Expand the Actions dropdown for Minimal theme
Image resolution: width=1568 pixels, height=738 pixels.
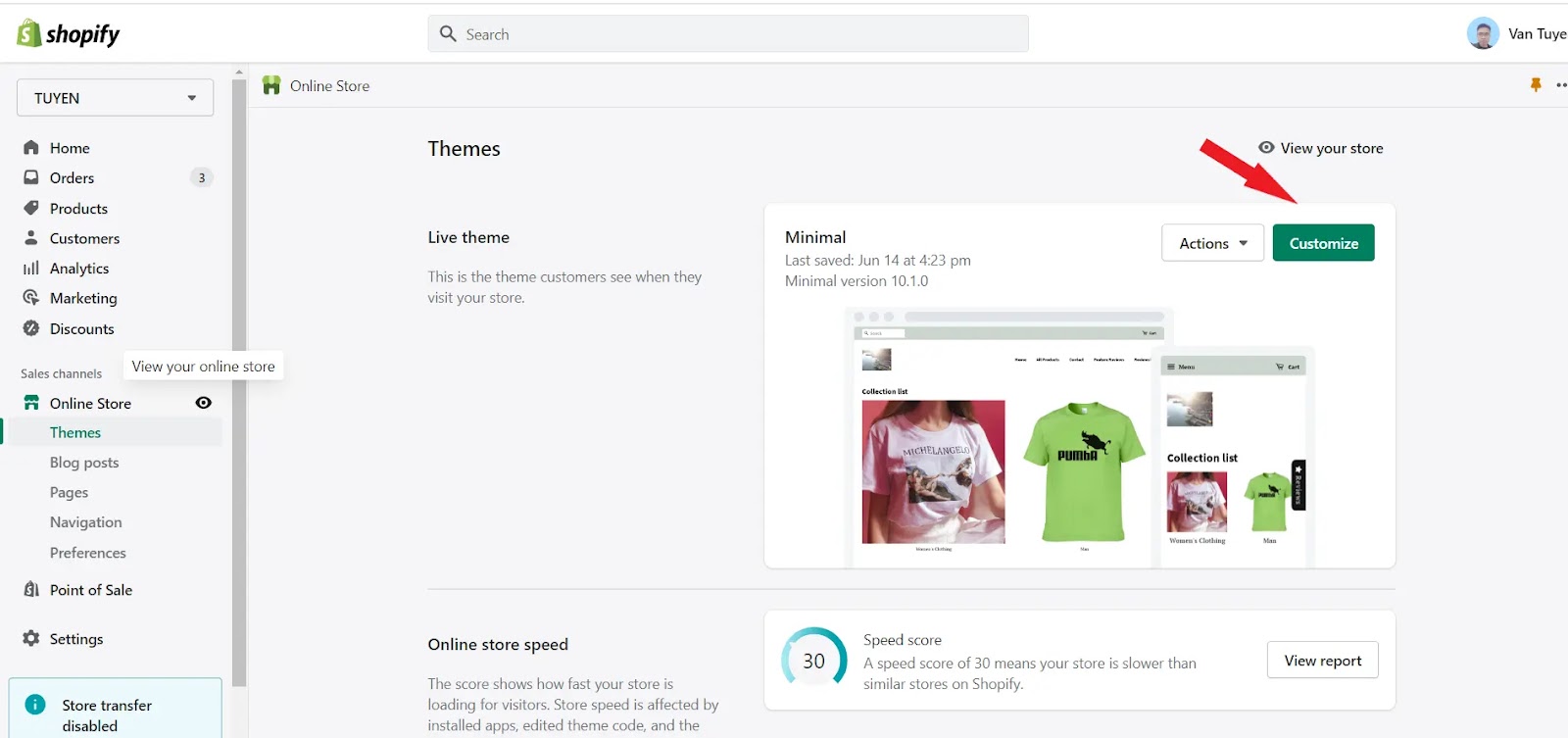1213,243
